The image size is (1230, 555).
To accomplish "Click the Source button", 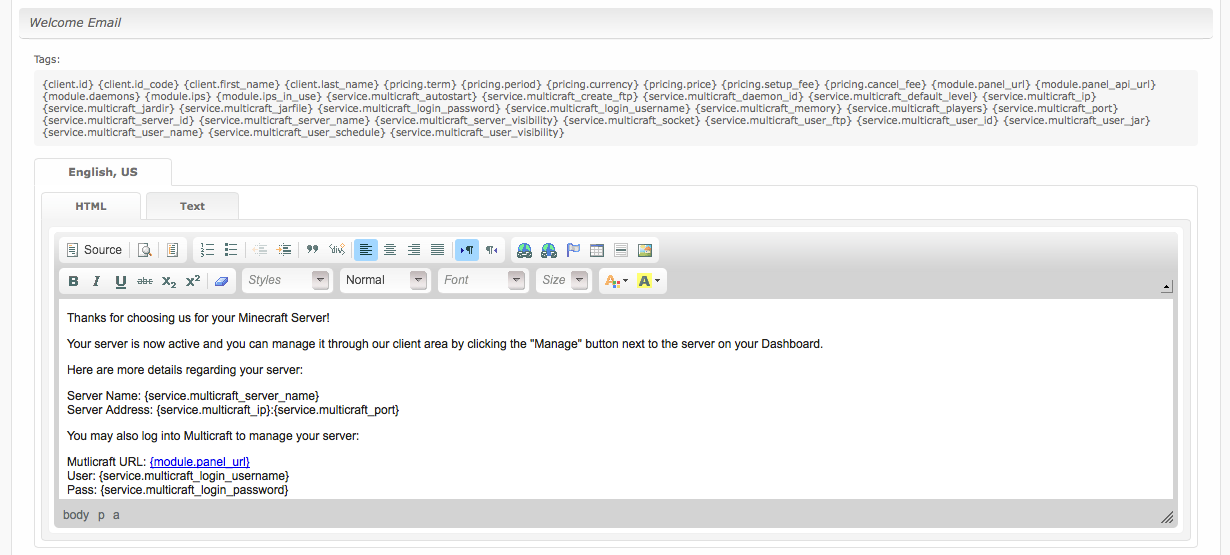I will tap(94, 250).
